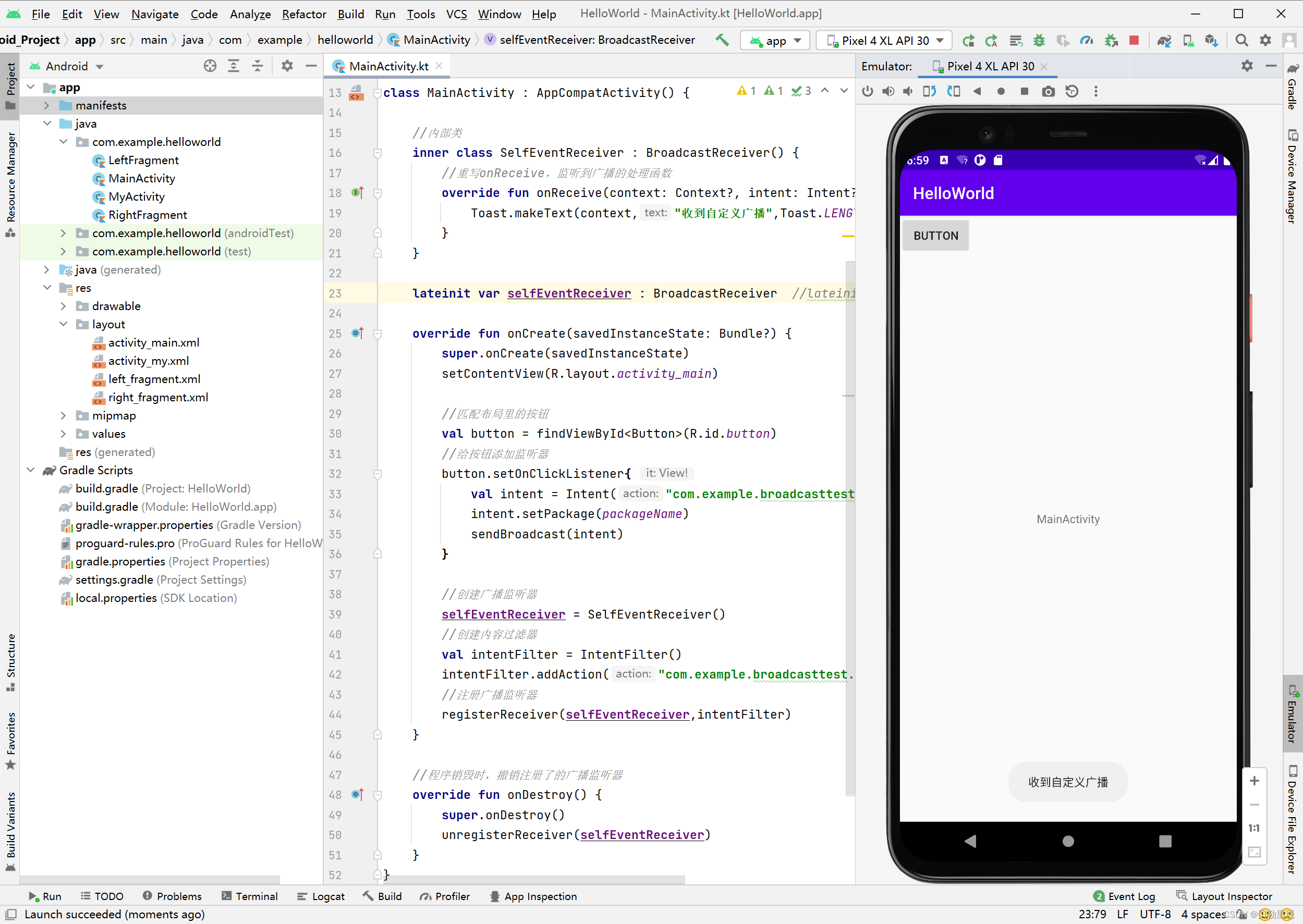This screenshot has height=924, width=1303.
Task: Open activity_main.xml in layout folder
Action: pos(153,342)
